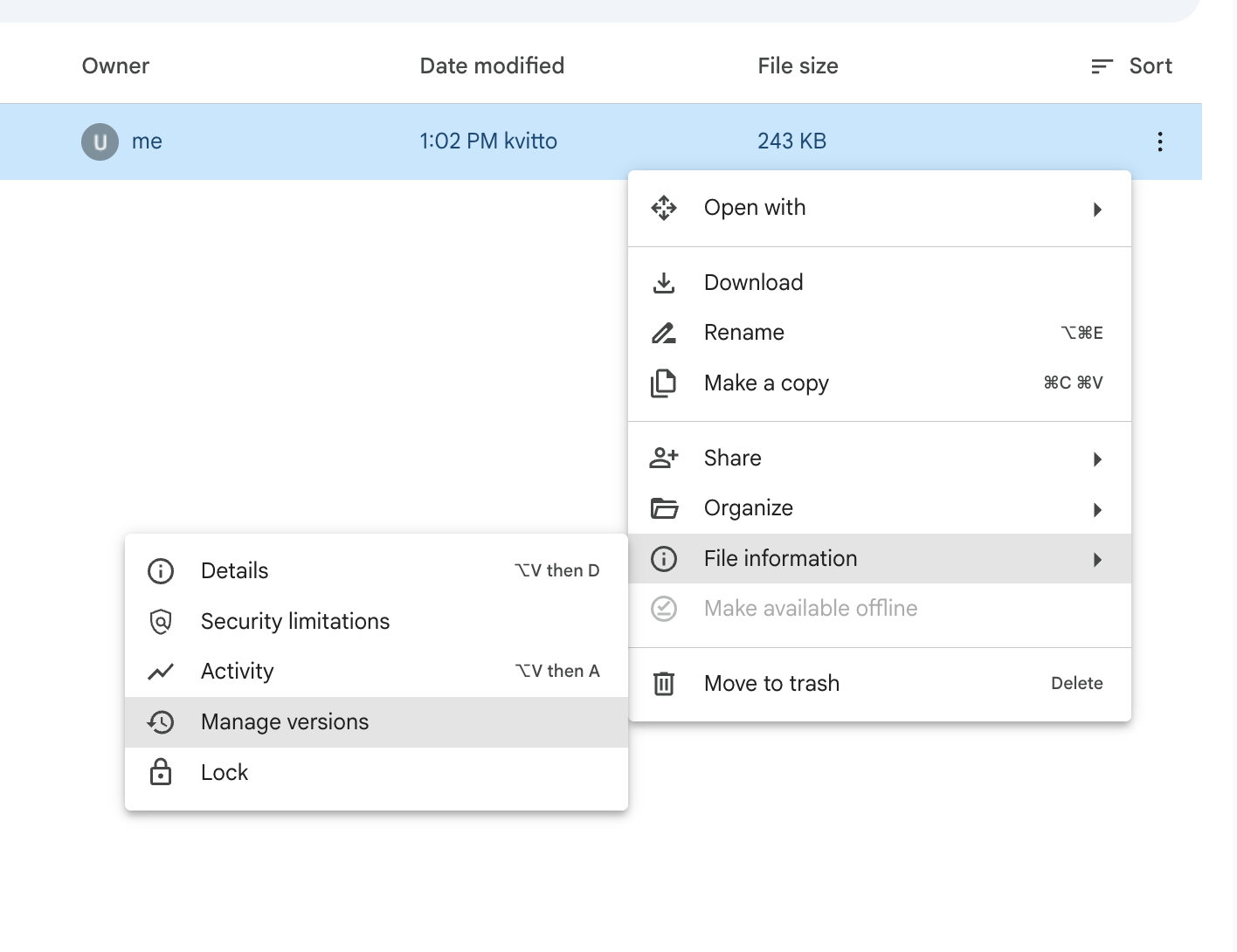Click the Download arrow icon

coord(664,283)
